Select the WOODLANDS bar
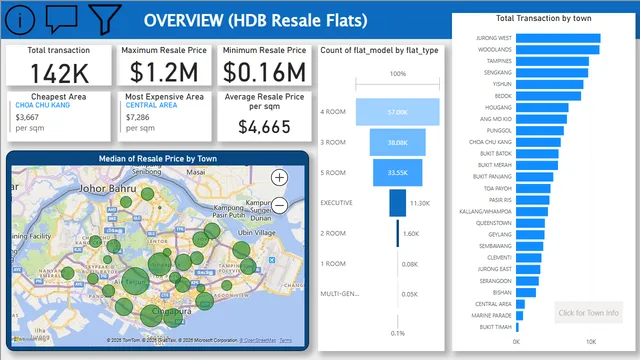This screenshot has height=360, width=640. [558, 49]
